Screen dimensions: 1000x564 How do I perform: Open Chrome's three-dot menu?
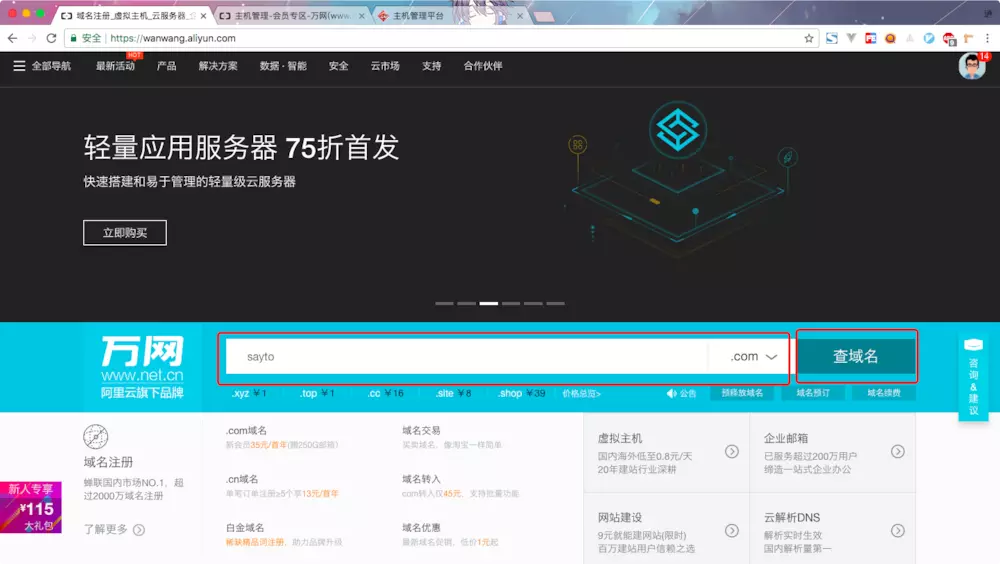987,38
